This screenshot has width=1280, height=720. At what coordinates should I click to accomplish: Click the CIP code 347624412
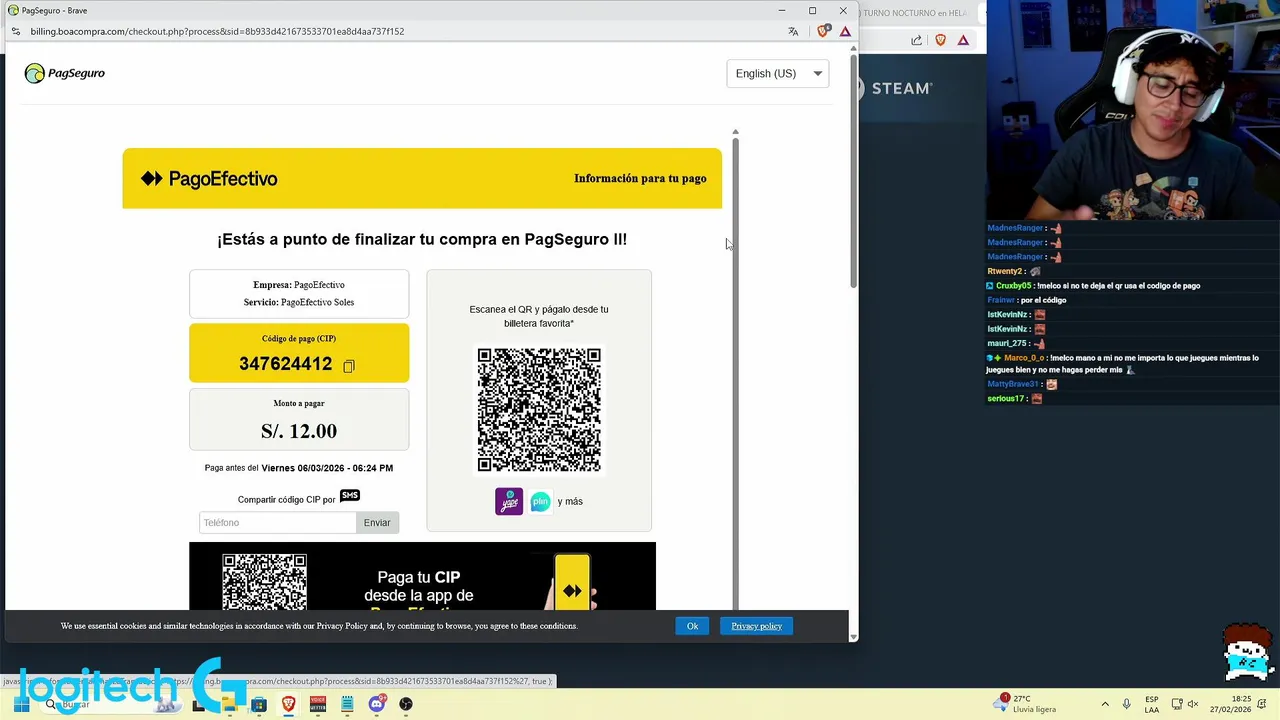point(285,364)
